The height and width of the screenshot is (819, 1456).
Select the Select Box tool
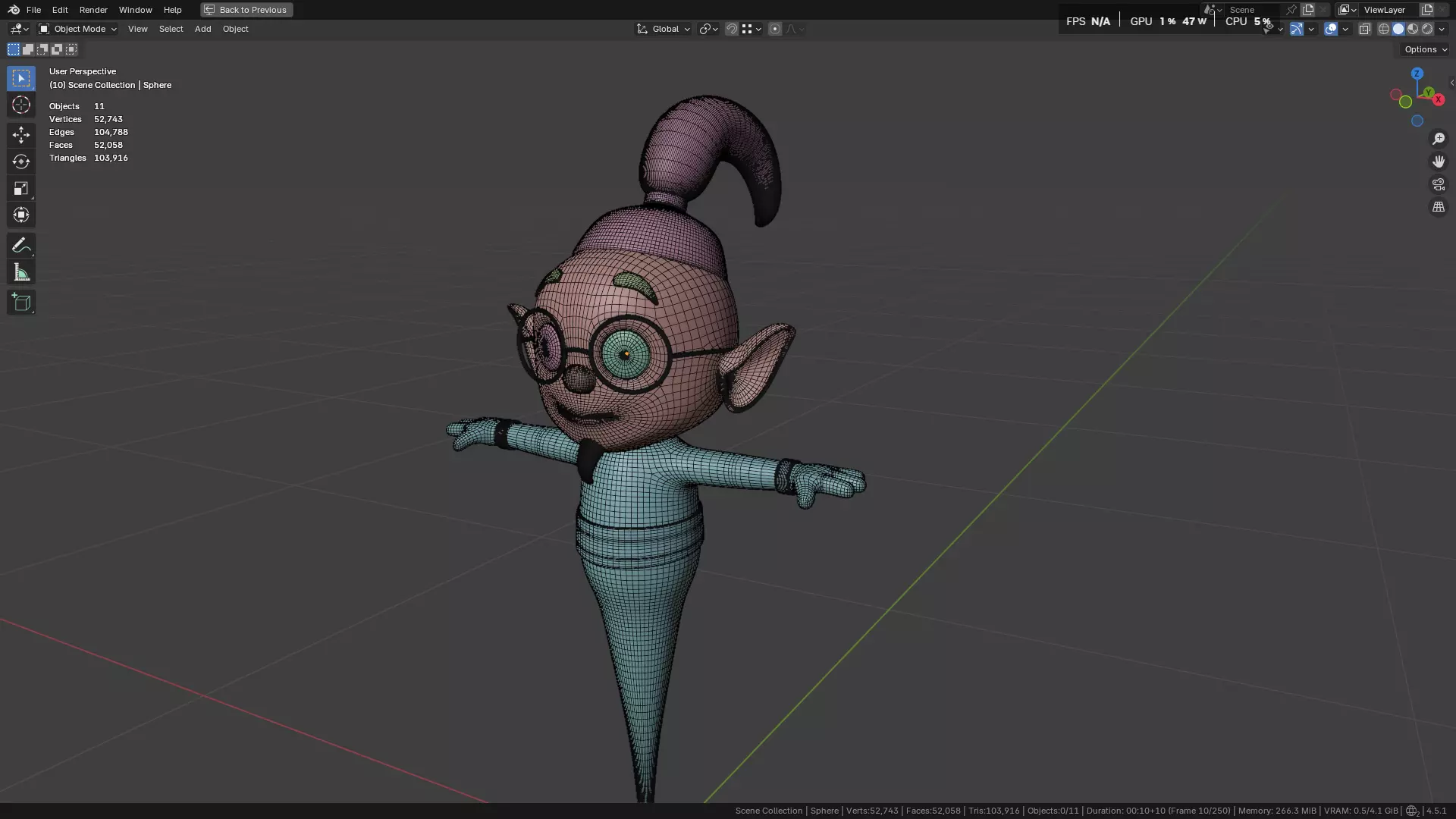tap(21, 78)
